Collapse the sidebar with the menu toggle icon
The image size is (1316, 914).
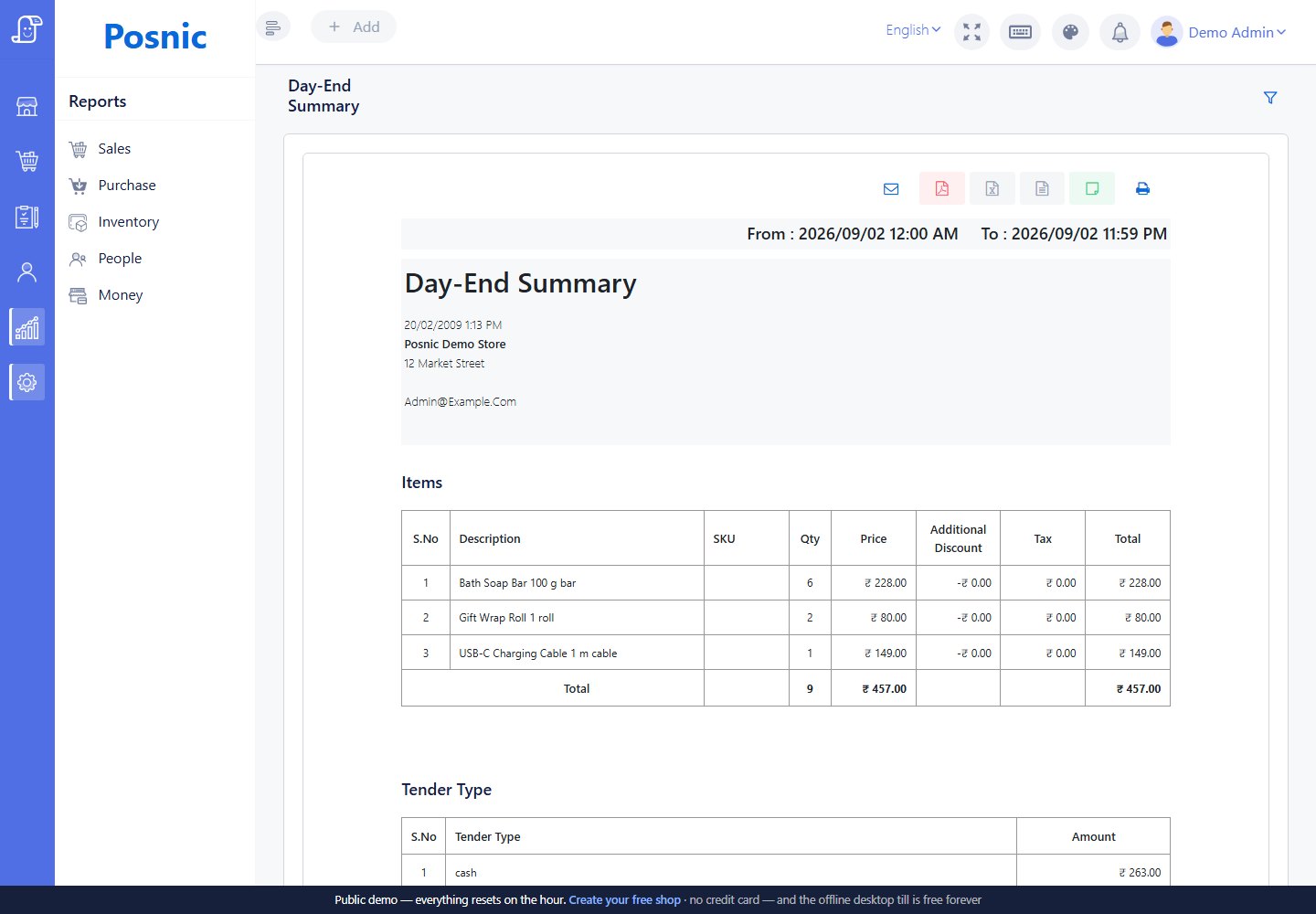point(272,27)
